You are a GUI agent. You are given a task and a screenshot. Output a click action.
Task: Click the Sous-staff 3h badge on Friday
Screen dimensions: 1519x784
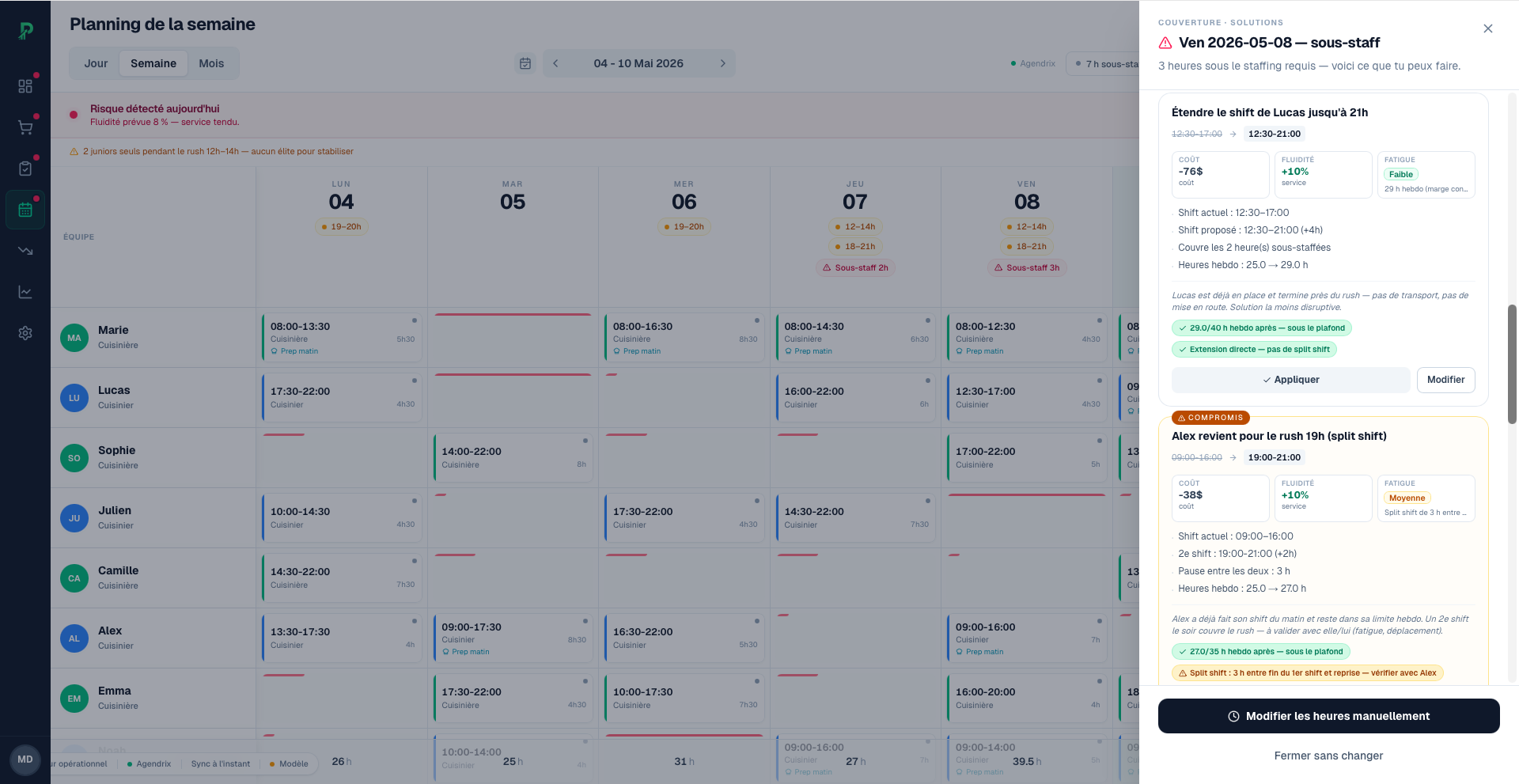(x=1027, y=267)
